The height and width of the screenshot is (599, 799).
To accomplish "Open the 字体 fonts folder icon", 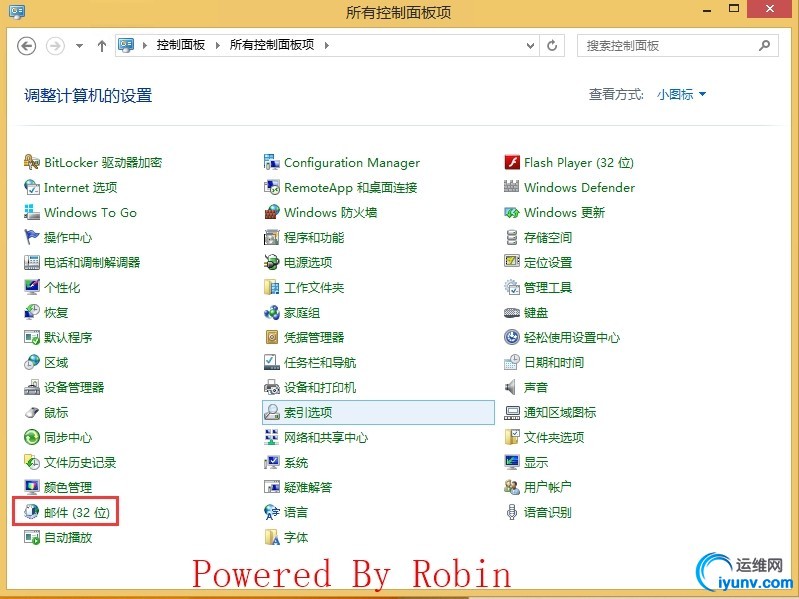I will 272,537.
